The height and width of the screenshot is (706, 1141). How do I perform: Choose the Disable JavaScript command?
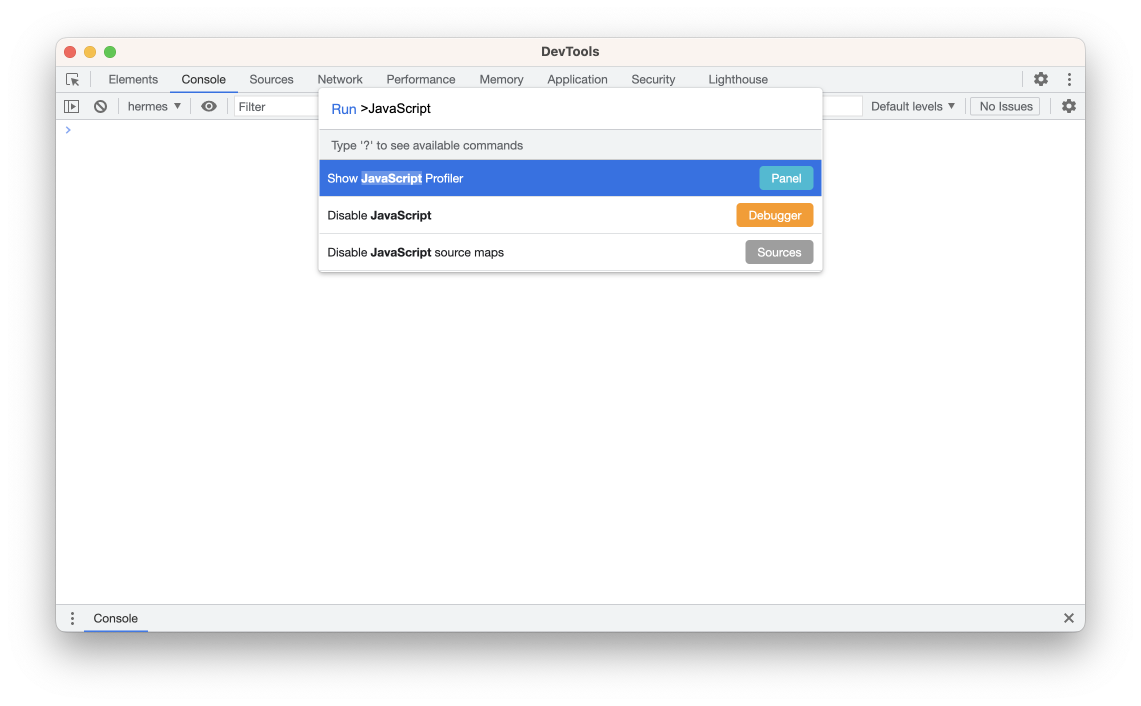click(x=570, y=215)
